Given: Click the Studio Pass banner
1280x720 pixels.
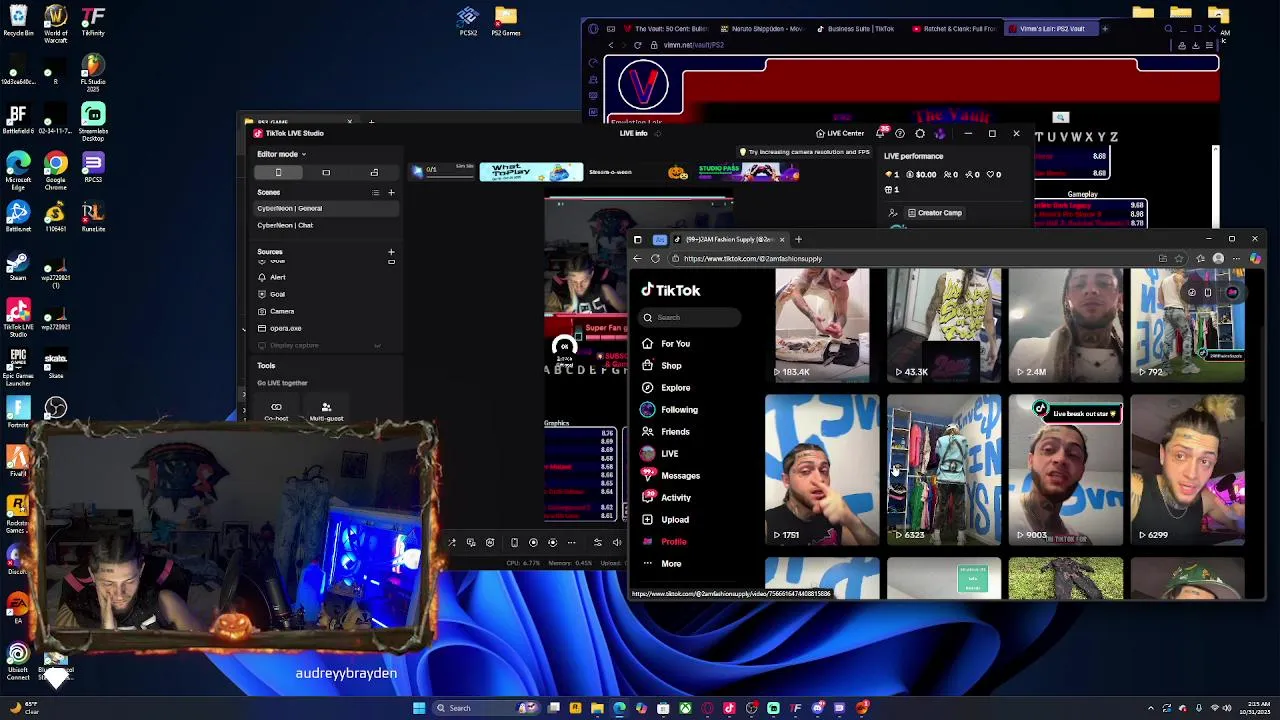Looking at the screenshot, I should (x=749, y=172).
